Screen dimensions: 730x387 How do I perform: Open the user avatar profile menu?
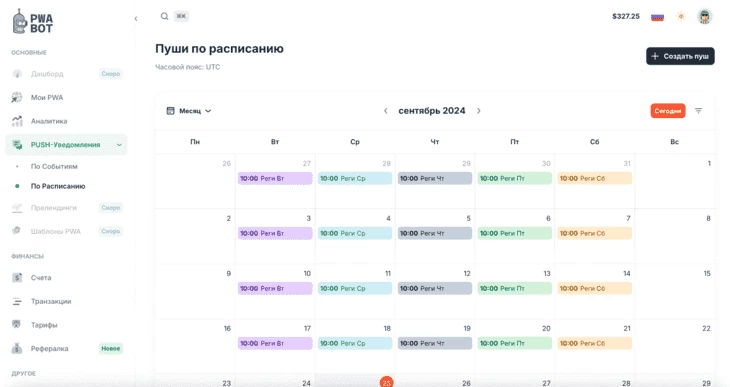pos(705,17)
